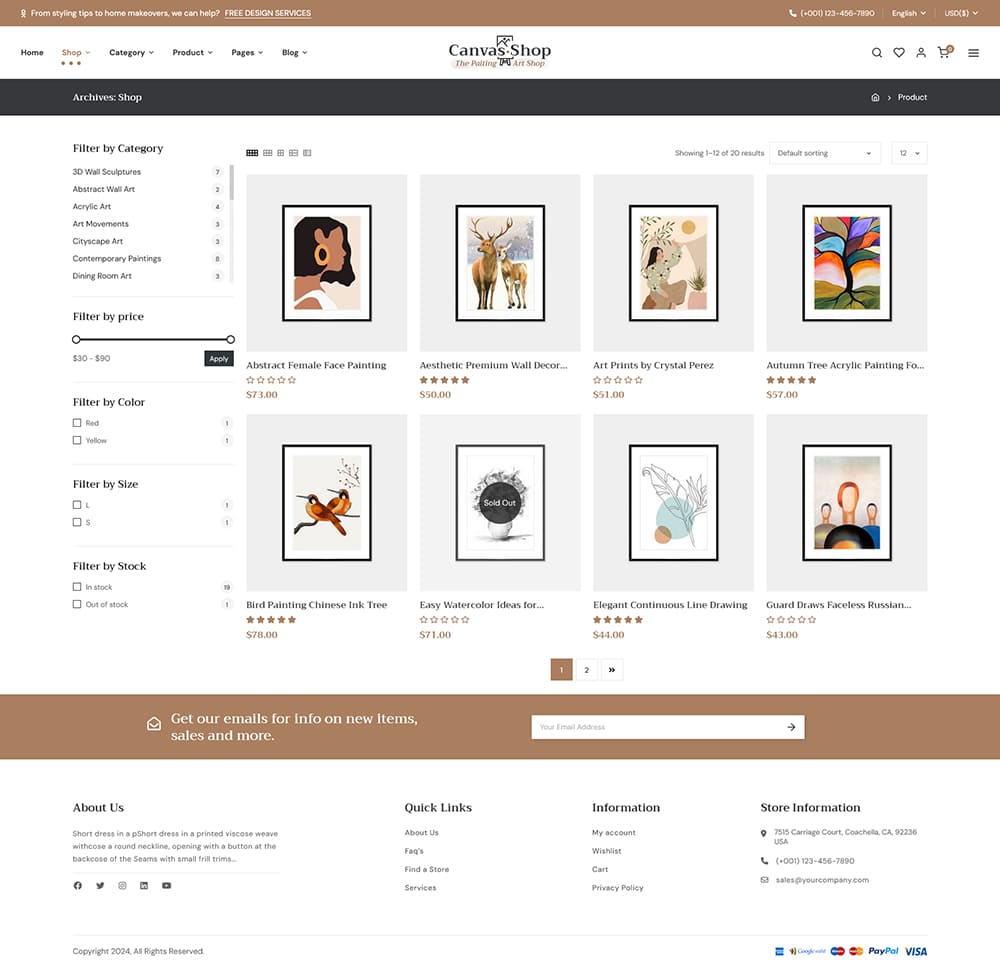Open the account icon in the header

921,52
